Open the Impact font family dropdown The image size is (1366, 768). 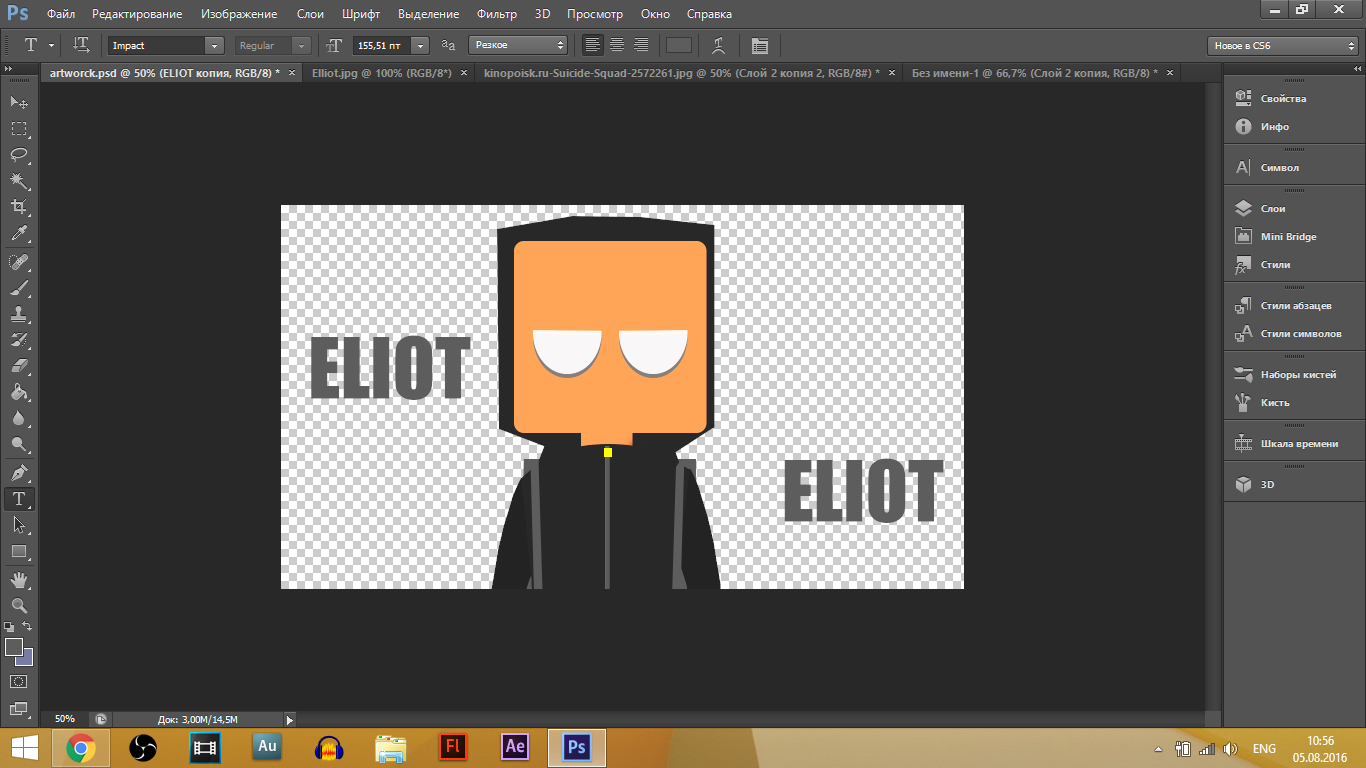tap(214, 46)
